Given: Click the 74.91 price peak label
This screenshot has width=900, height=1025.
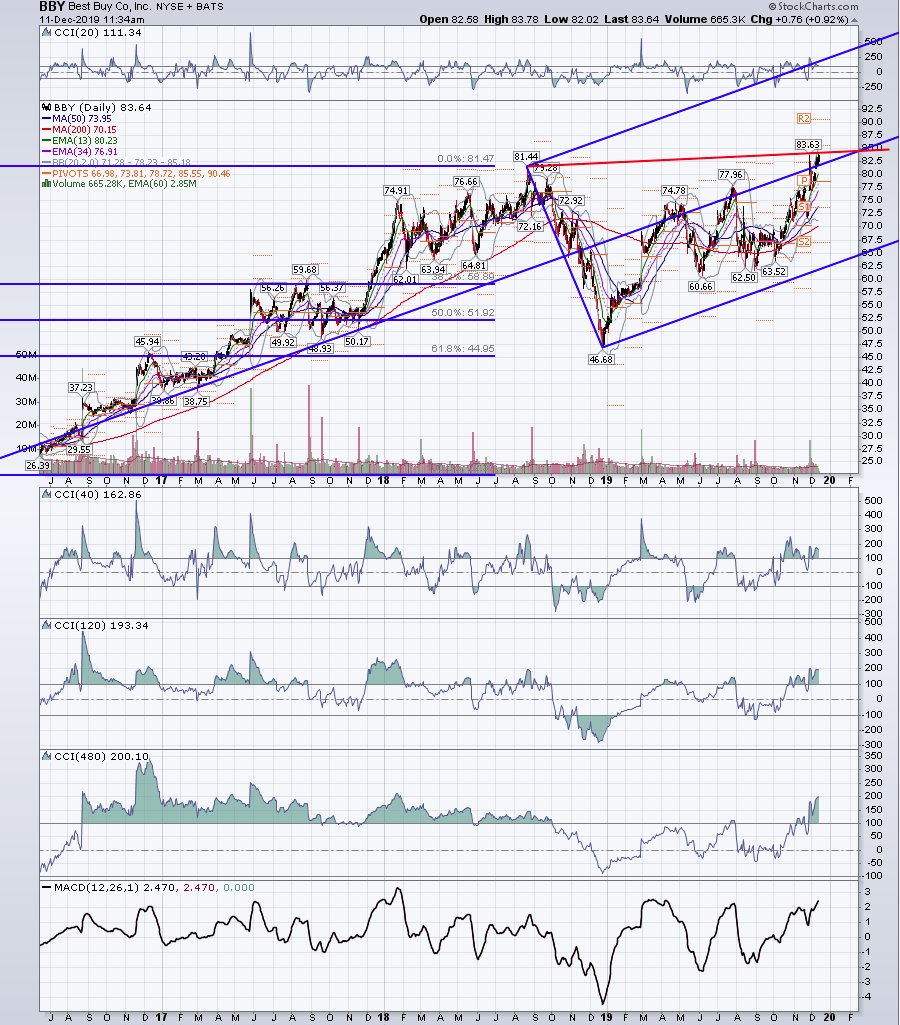Looking at the screenshot, I should 396,190.
